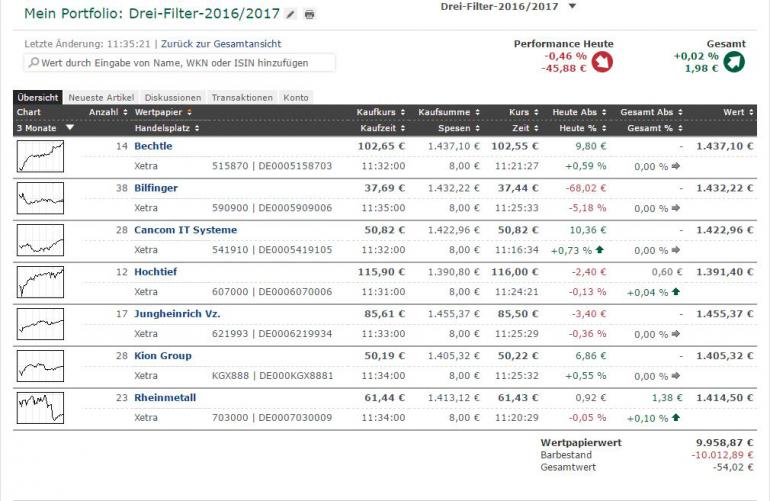Click the magnifier icon in the search field
Image resolution: width=770 pixels, height=501 pixels.
(x=33, y=62)
